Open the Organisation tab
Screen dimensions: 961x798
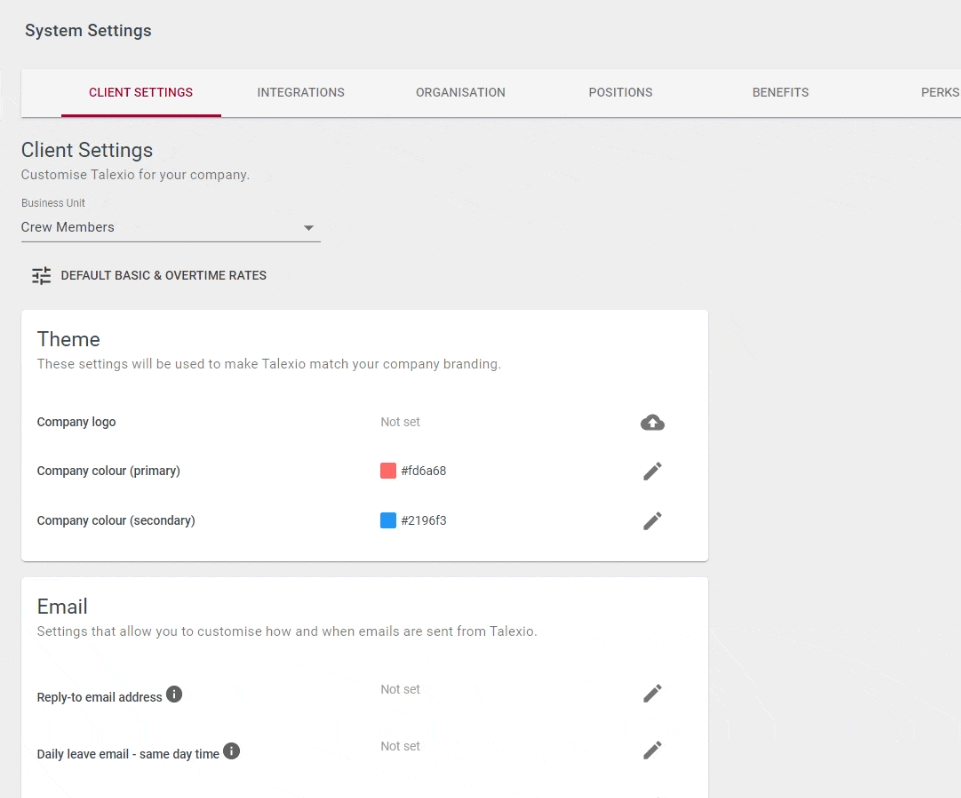point(460,93)
